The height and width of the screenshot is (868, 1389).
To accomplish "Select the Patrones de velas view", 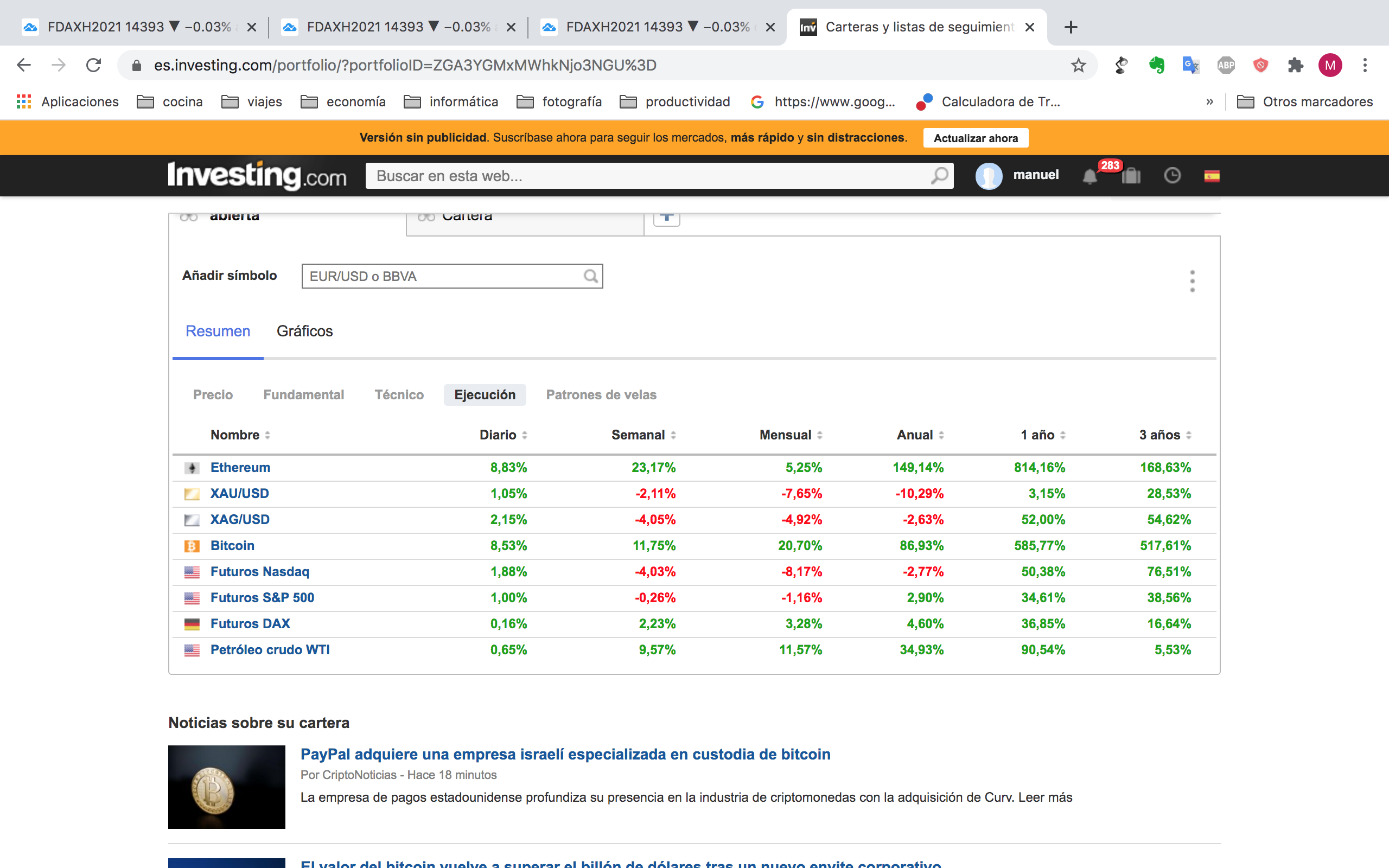I will [601, 395].
